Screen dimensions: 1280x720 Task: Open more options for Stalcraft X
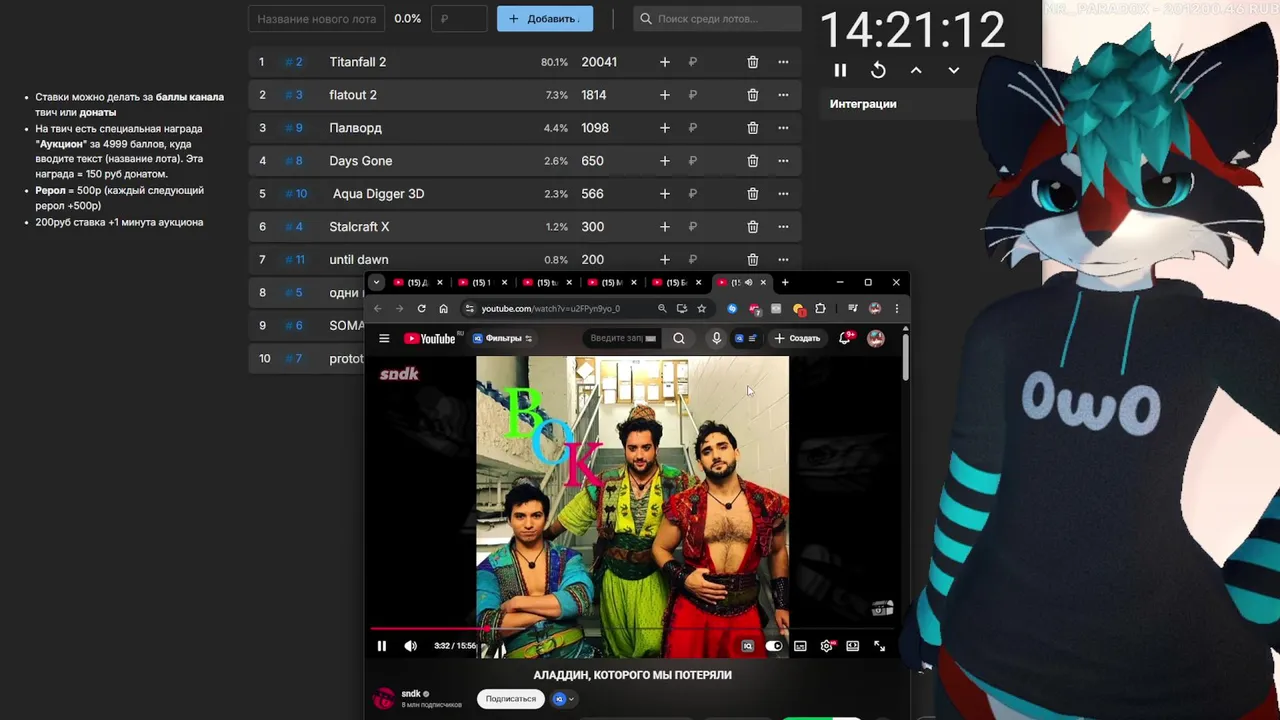(783, 227)
